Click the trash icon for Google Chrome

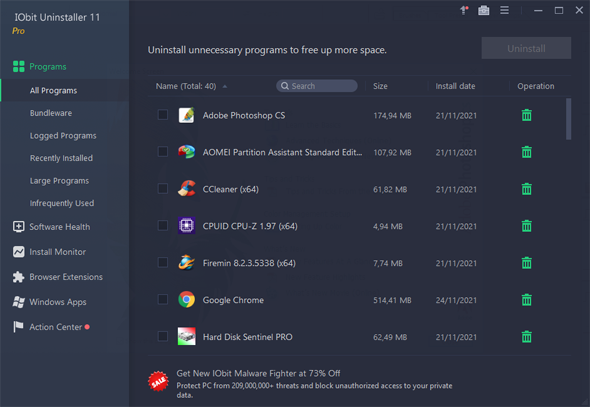click(x=526, y=300)
